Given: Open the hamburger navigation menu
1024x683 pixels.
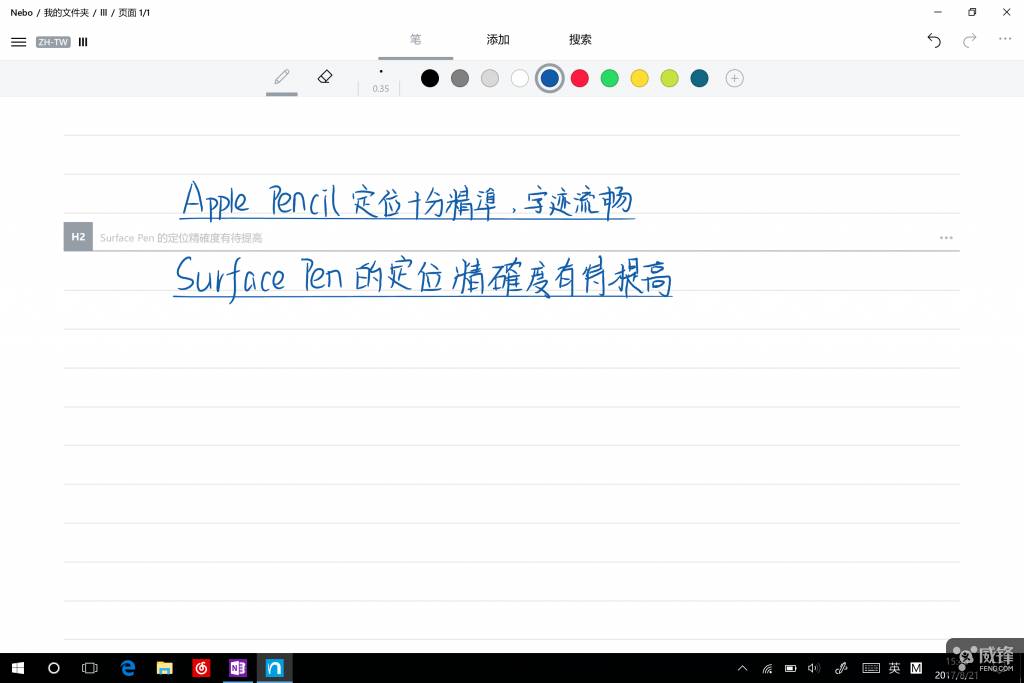Looking at the screenshot, I should click(x=18, y=42).
